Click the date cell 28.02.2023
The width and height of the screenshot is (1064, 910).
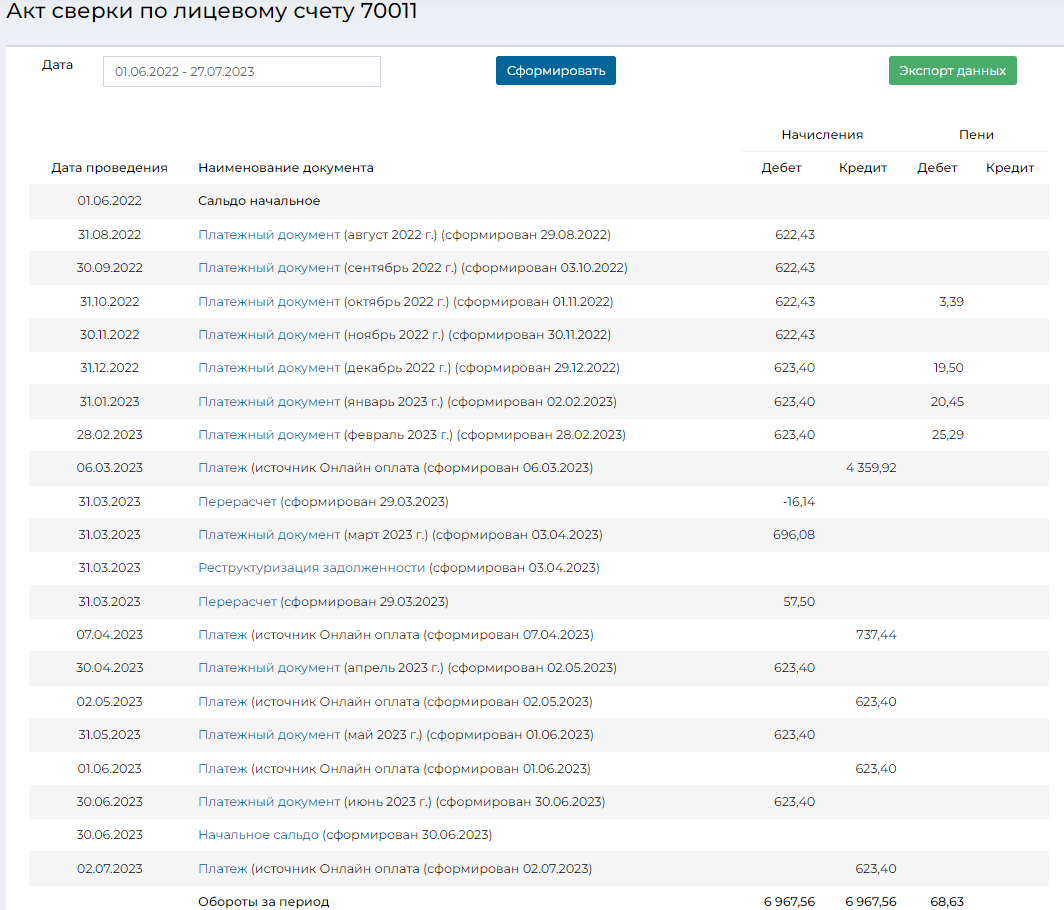(109, 435)
